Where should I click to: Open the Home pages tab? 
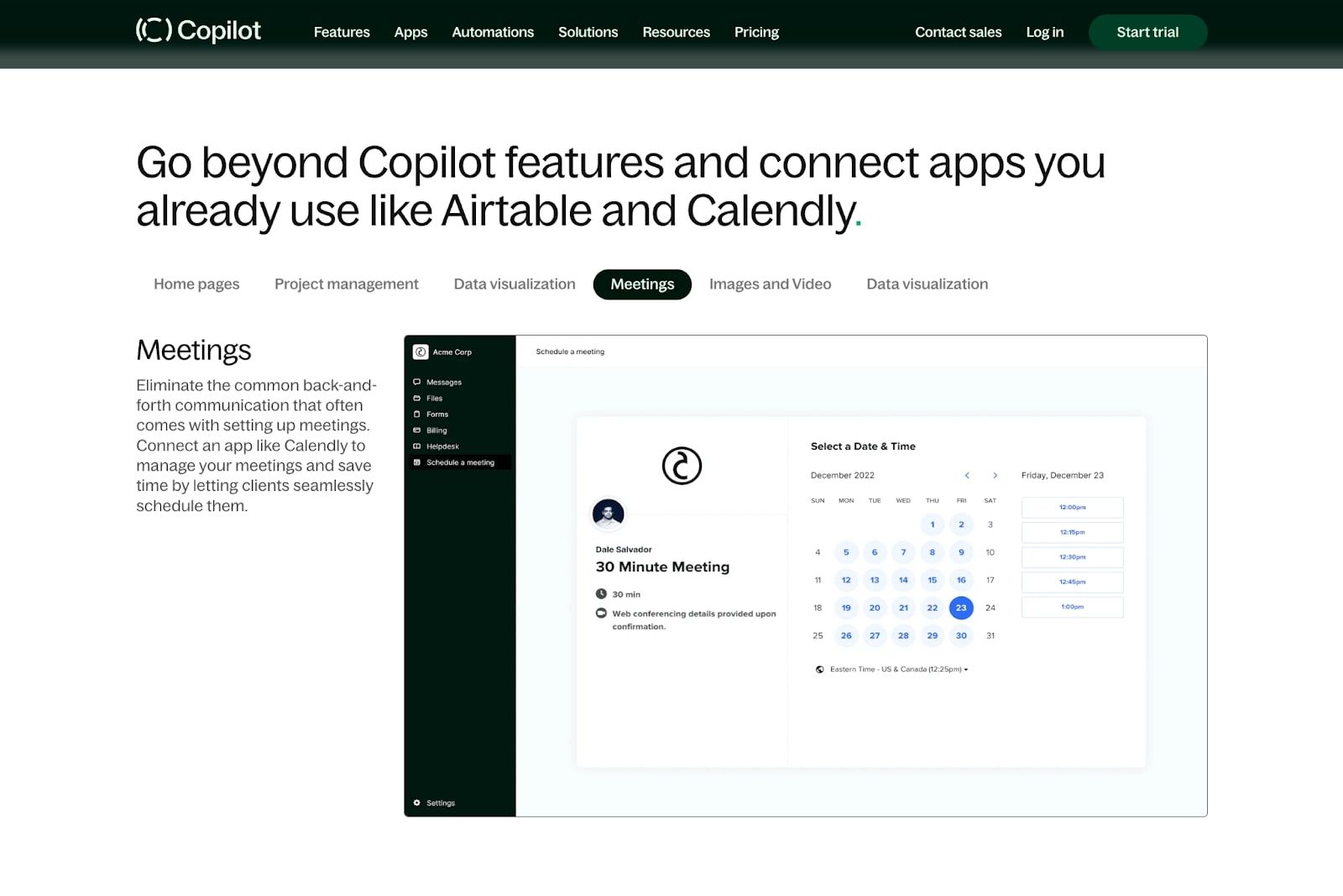pos(196,284)
